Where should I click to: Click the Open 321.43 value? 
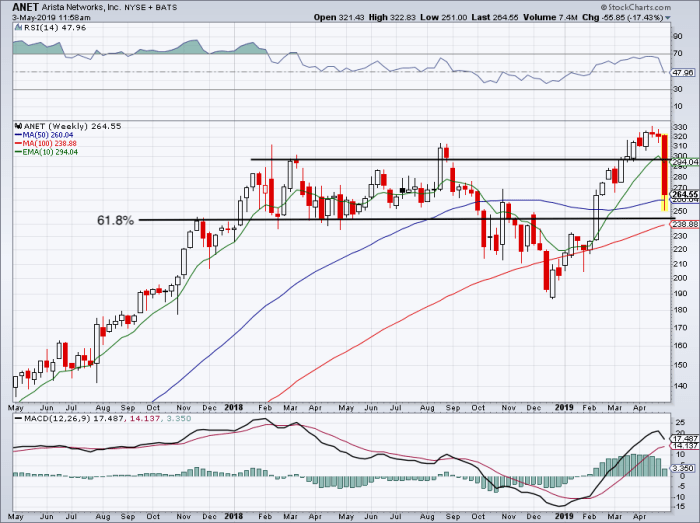pyautogui.click(x=339, y=17)
